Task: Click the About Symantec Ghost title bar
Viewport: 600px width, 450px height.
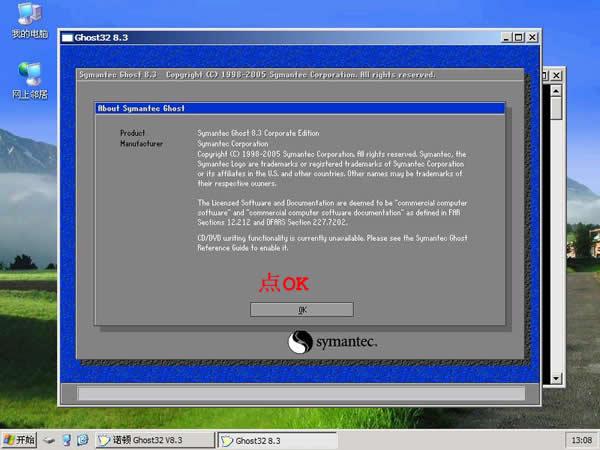Action: (300, 108)
